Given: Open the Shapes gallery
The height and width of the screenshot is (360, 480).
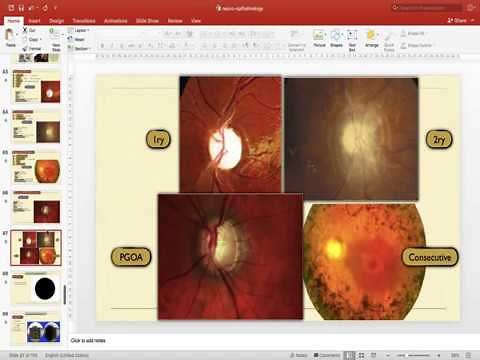Looking at the screenshot, I should tap(336, 38).
